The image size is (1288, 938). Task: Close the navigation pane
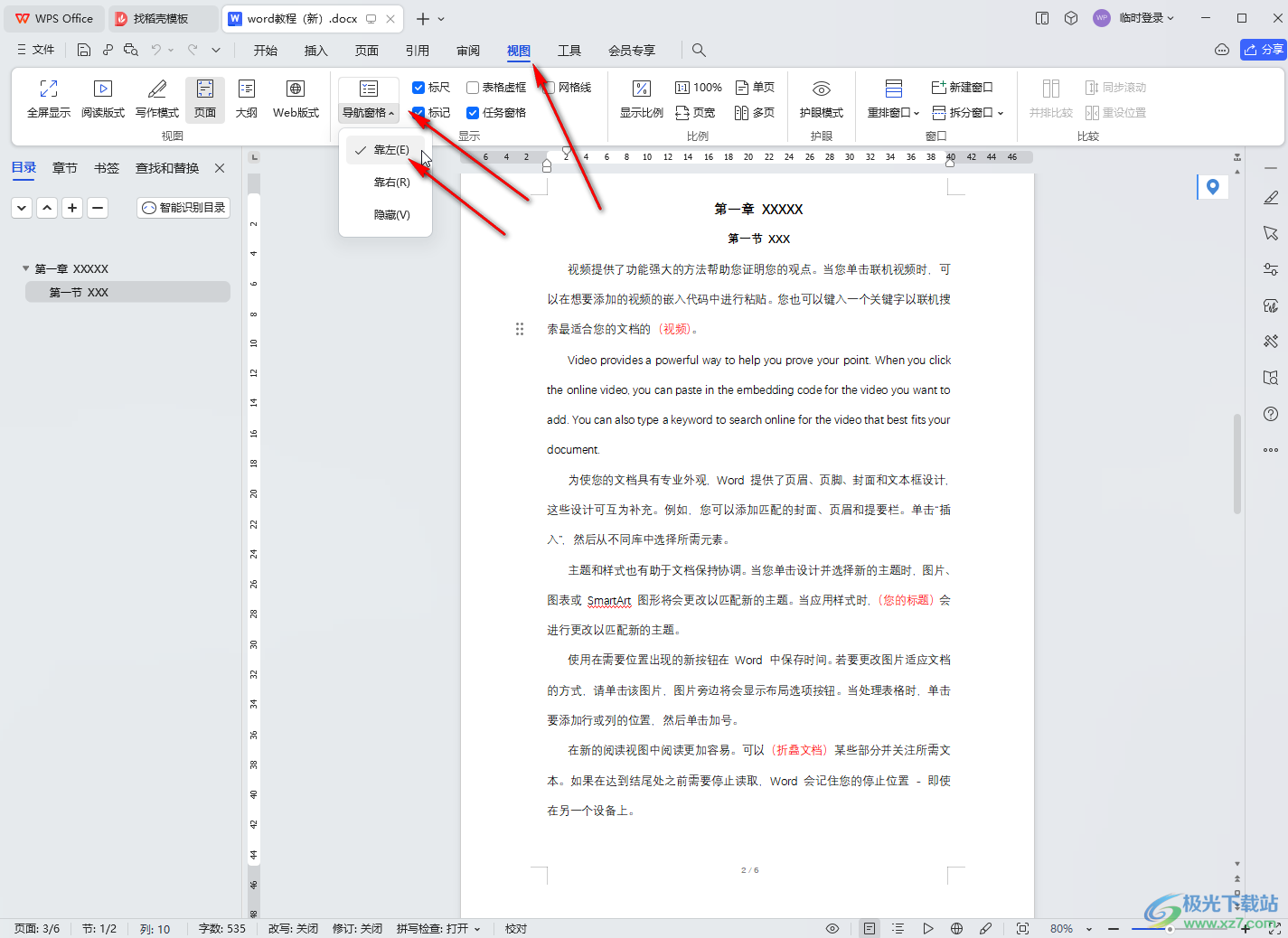click(220, 168)
